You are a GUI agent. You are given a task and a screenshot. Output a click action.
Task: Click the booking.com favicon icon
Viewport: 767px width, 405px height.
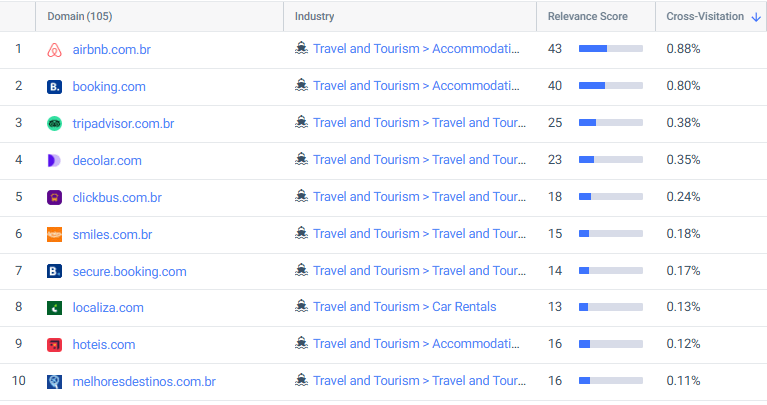[x=54, y=86]
